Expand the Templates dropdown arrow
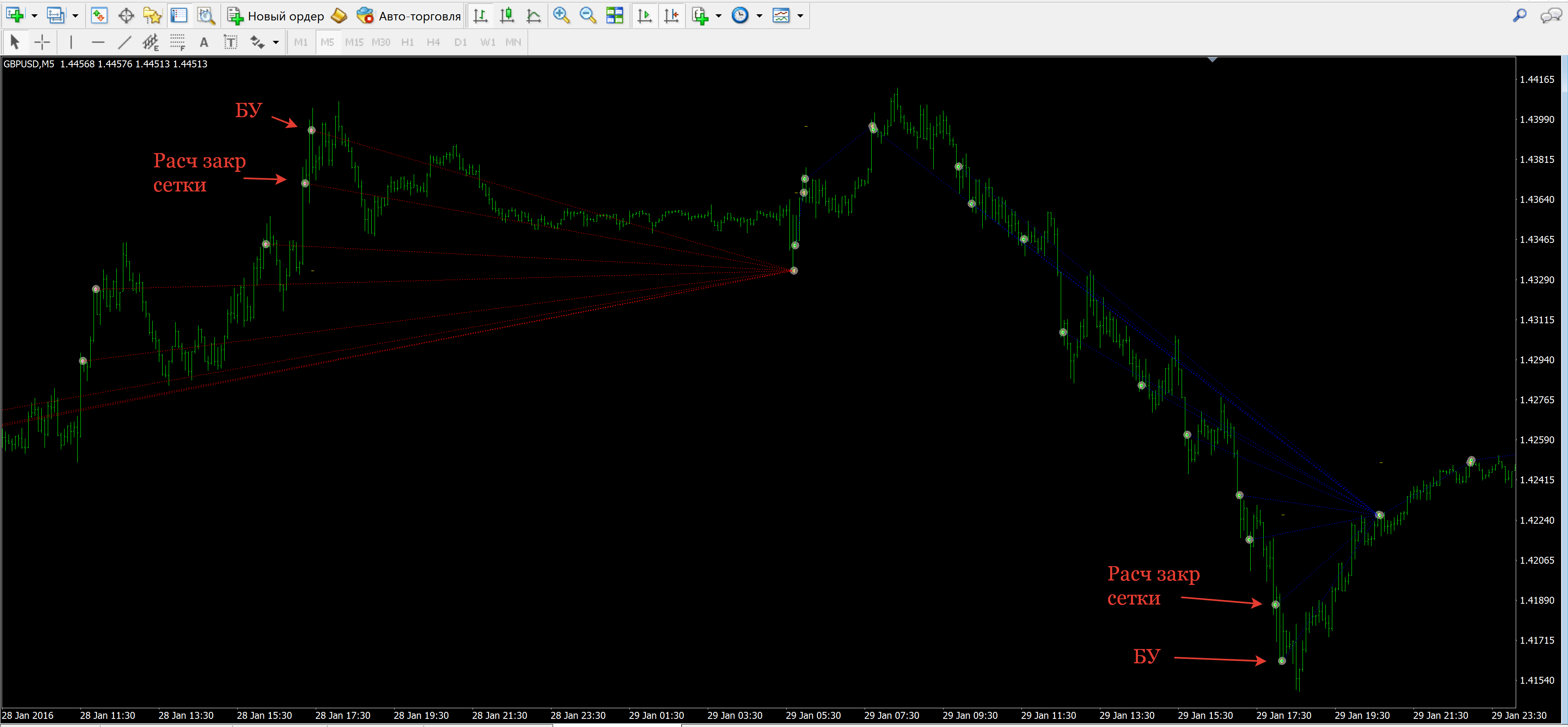 coord(801,16)
